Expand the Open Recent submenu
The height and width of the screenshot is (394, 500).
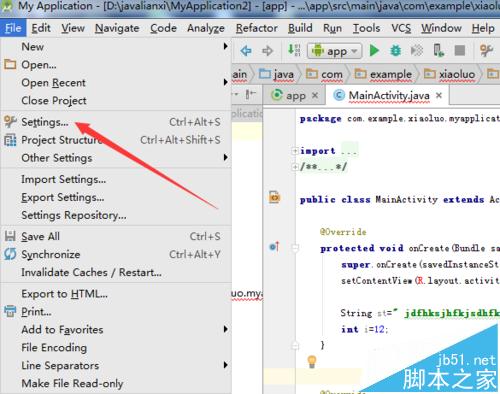point(116,82)
